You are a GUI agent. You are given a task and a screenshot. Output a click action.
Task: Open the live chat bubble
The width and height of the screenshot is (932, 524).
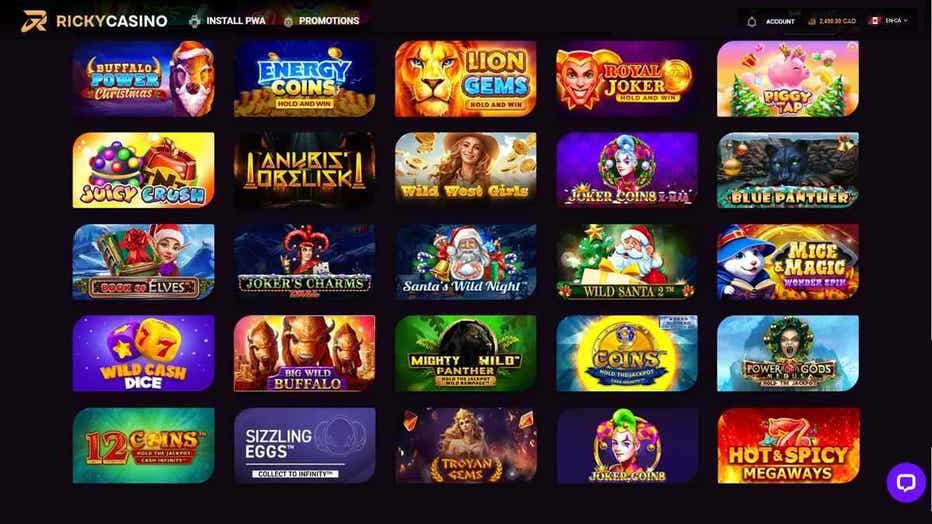[906, 482]
